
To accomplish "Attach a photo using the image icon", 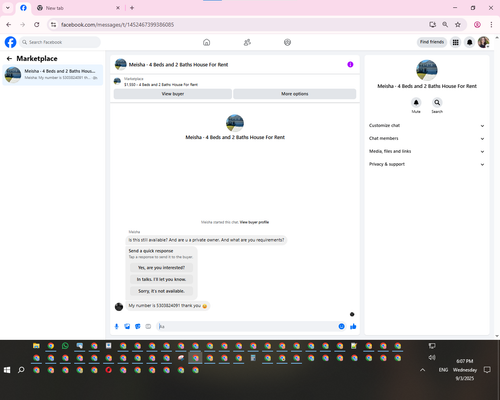I will [127, 326].
